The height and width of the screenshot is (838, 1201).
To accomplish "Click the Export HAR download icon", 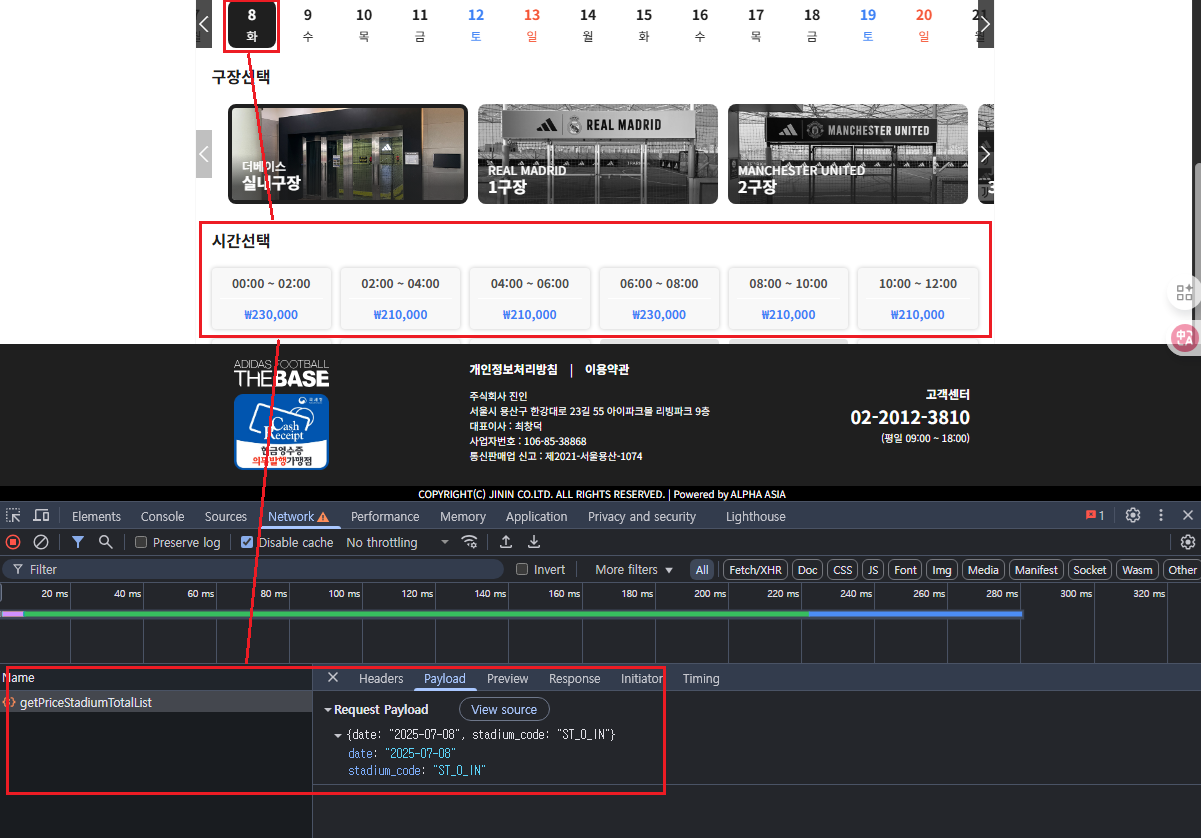I will (534, 542).
